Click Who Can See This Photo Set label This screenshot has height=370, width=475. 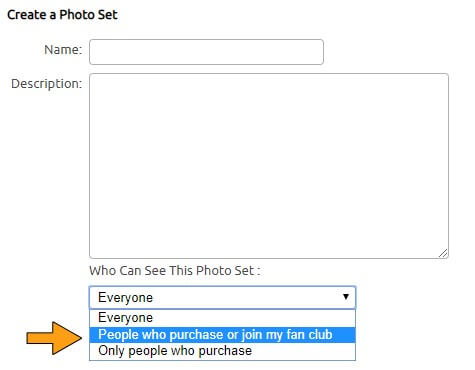[174, 271]
